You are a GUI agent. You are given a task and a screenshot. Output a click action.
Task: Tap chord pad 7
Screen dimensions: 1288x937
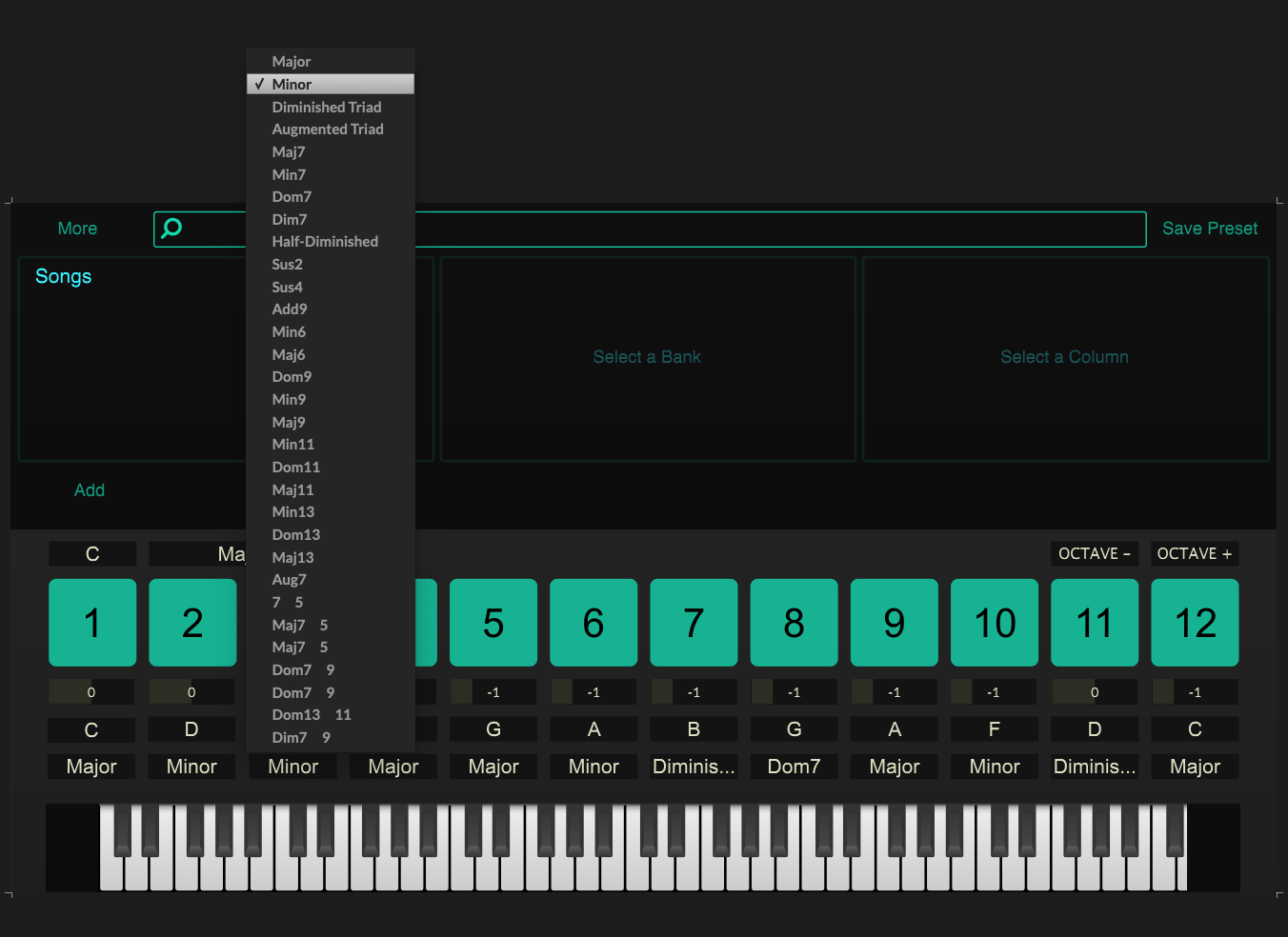[694, 623]
